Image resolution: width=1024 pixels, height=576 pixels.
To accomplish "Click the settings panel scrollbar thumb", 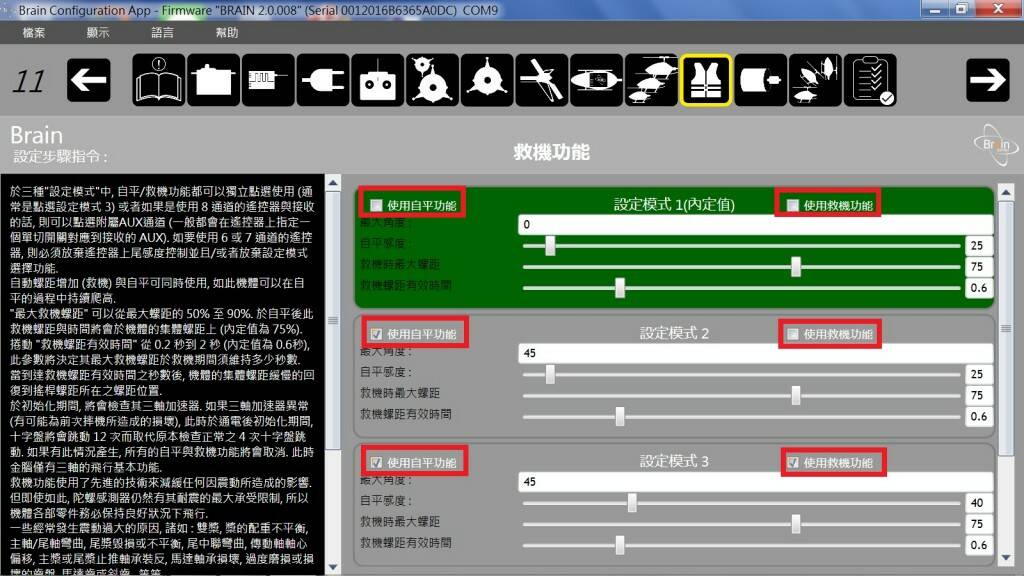I will pos(1006,328).
